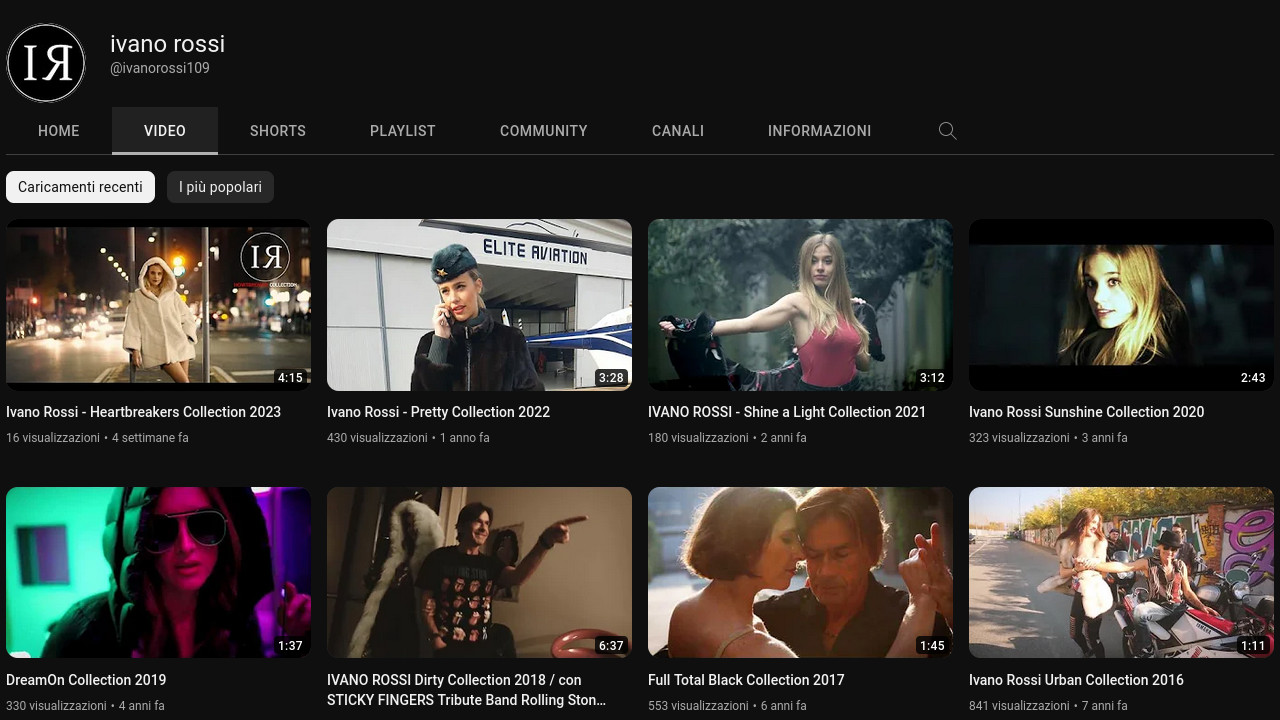Open the CANALI tab
Viewport: 1280px width, 720px height.
[678, 131]
